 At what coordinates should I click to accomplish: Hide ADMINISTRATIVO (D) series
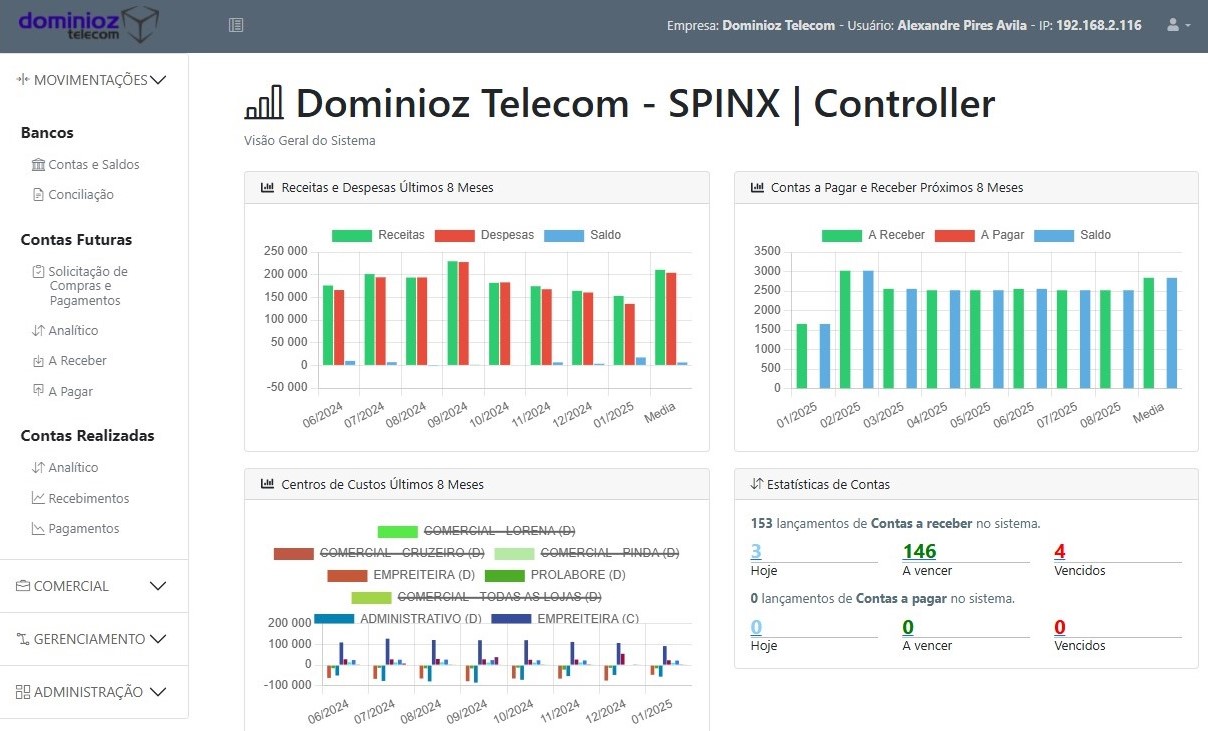click(398, 619)
